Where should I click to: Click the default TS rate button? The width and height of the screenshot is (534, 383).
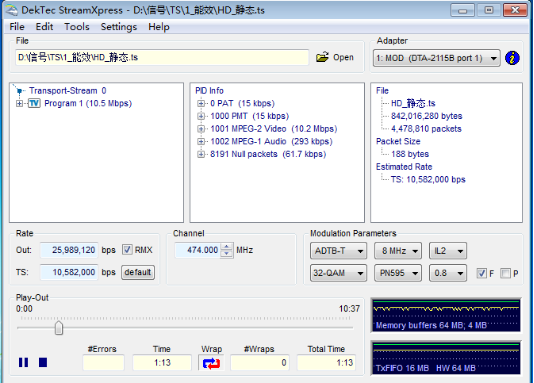(x=138, y=272)
